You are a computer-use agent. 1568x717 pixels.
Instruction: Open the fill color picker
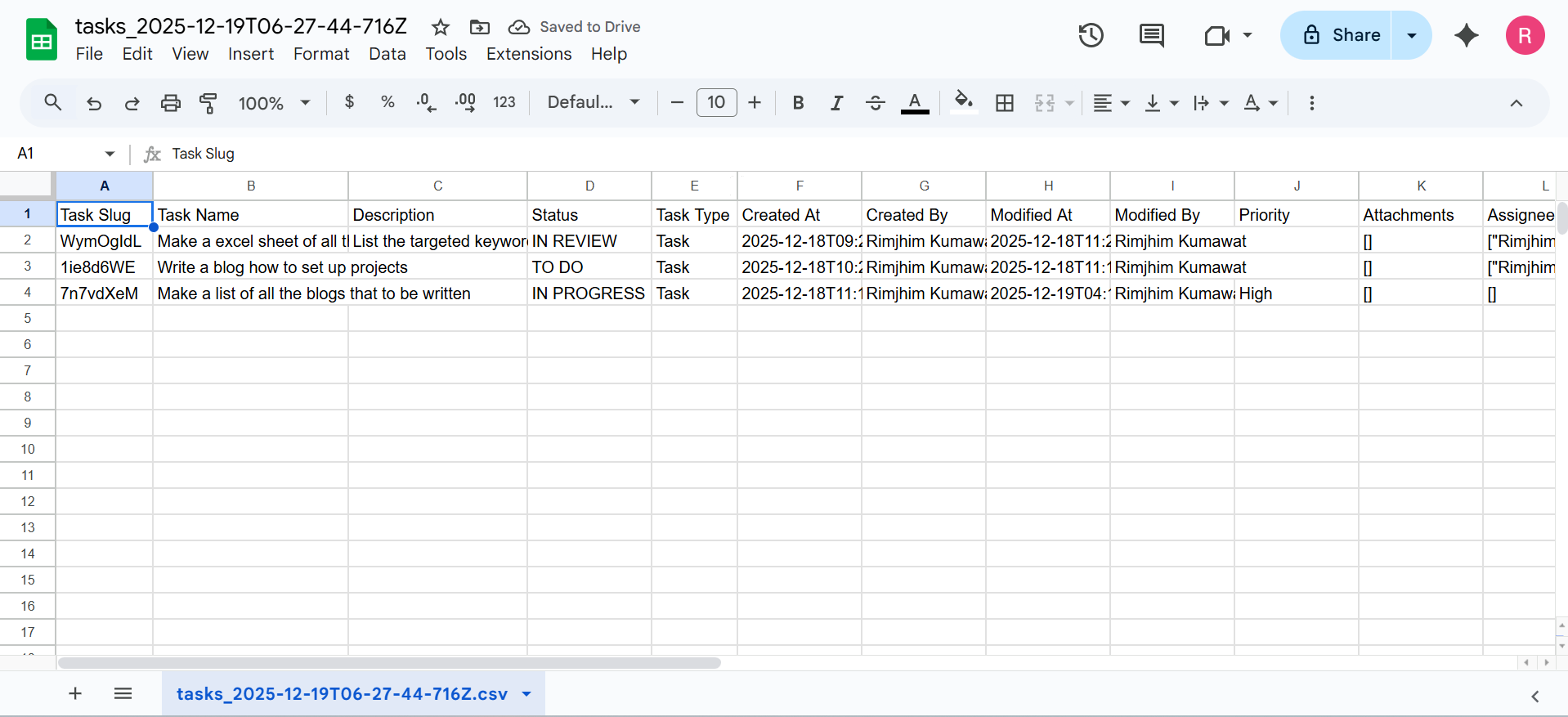pos(964,102)
